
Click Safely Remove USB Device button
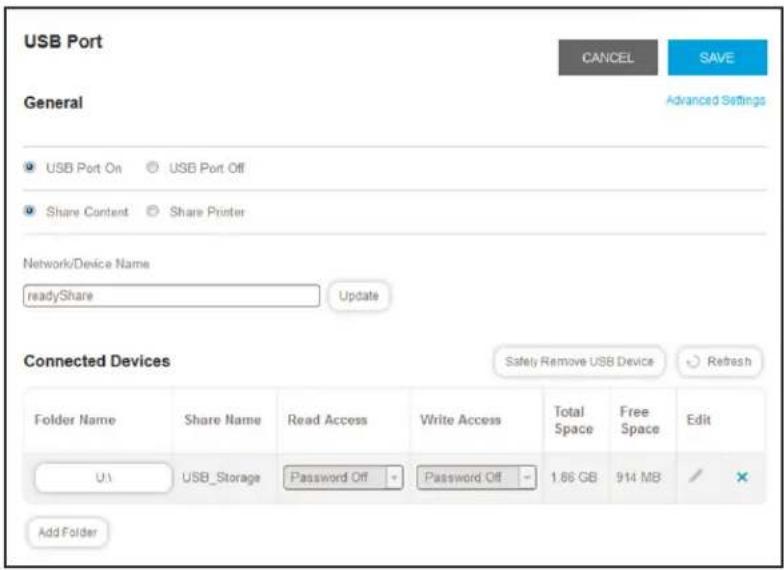point(579,362)
